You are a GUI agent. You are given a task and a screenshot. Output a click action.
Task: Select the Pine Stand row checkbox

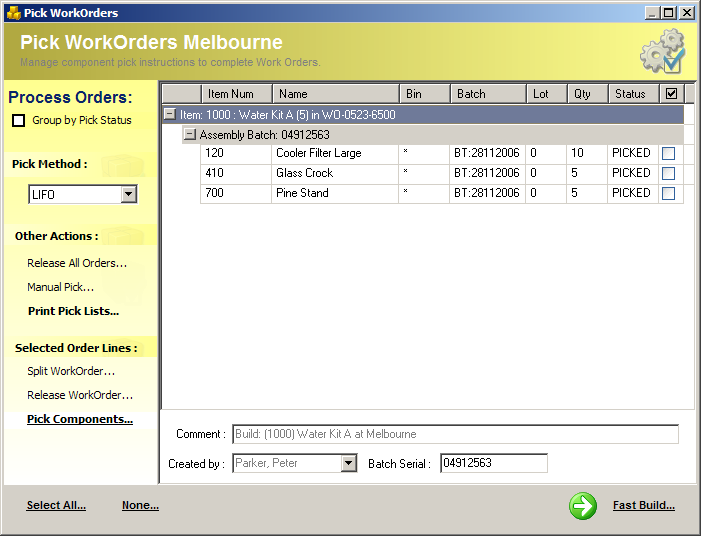668,194
